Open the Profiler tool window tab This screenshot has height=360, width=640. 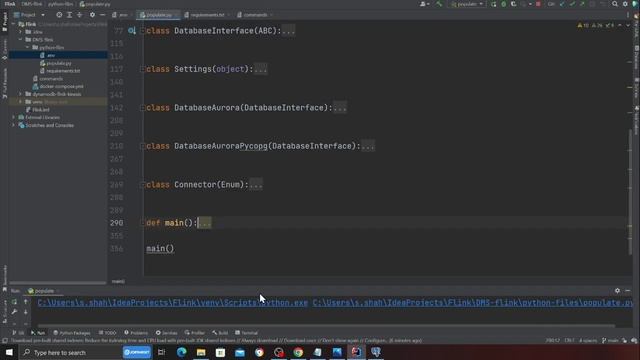click(x=195, y=333)
